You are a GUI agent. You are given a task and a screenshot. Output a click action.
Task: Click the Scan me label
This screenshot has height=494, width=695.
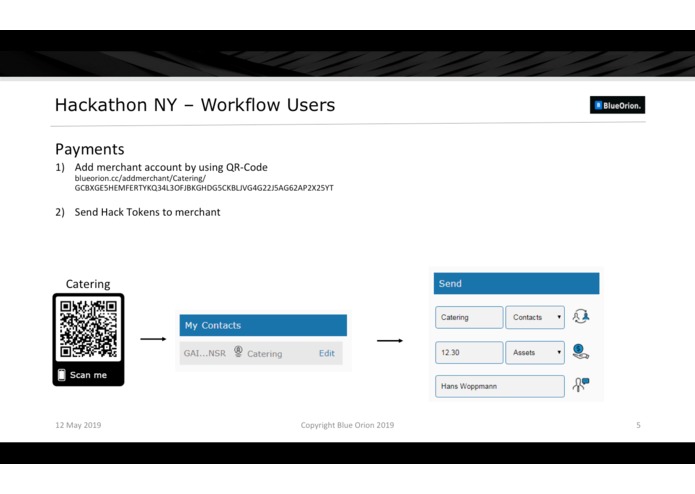(88, 375)
